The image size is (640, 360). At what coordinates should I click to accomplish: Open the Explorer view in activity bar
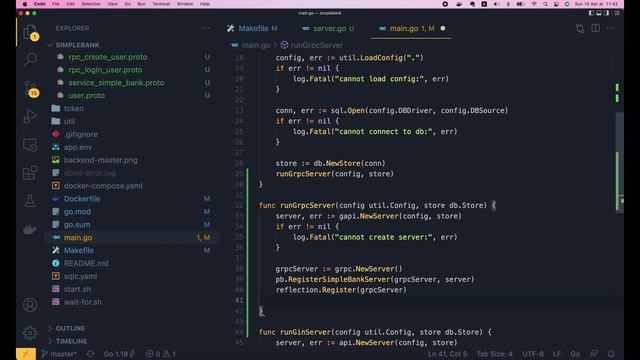point(30,32)
